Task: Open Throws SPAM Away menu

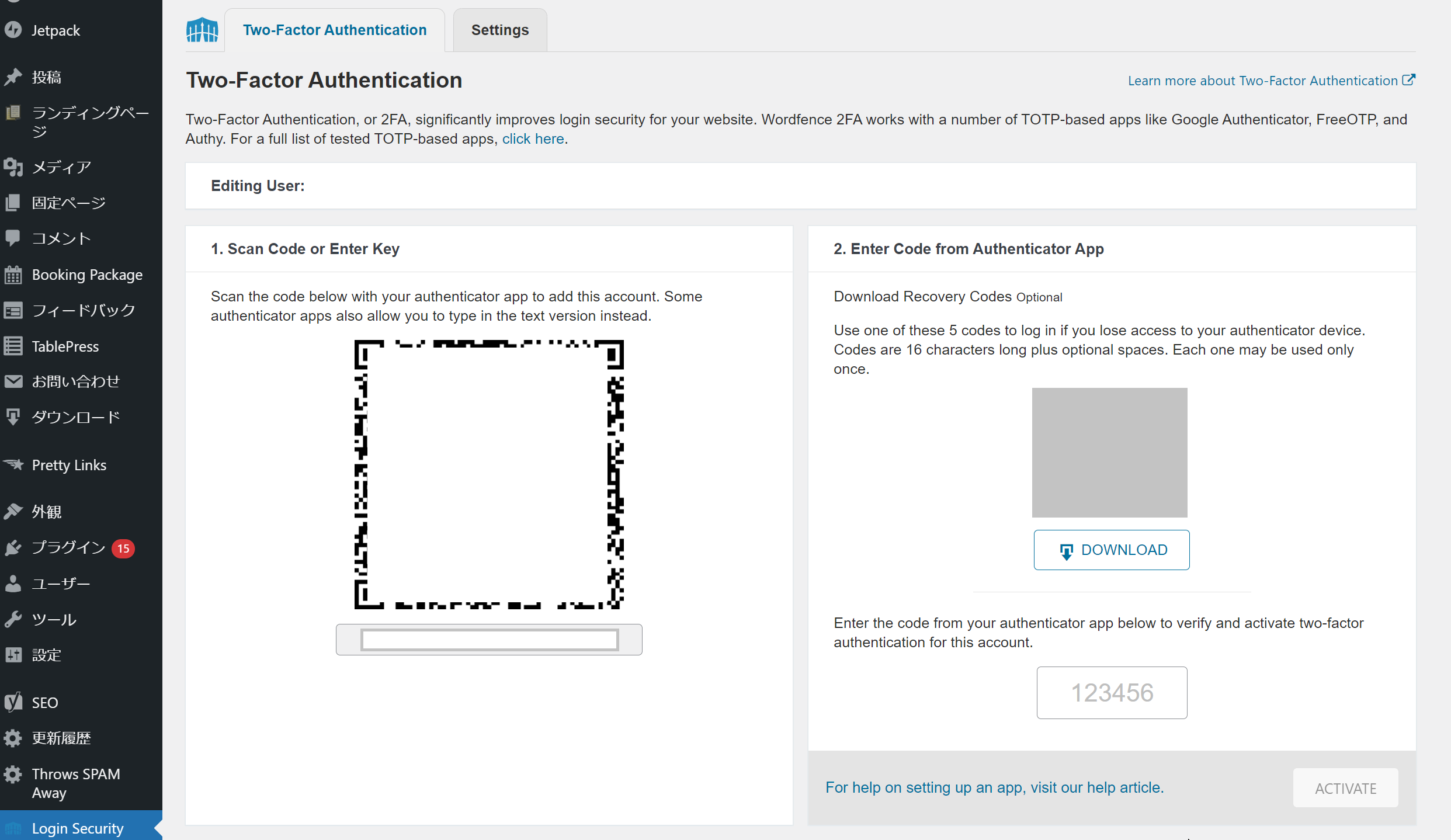Action: [x=76, y=783]
